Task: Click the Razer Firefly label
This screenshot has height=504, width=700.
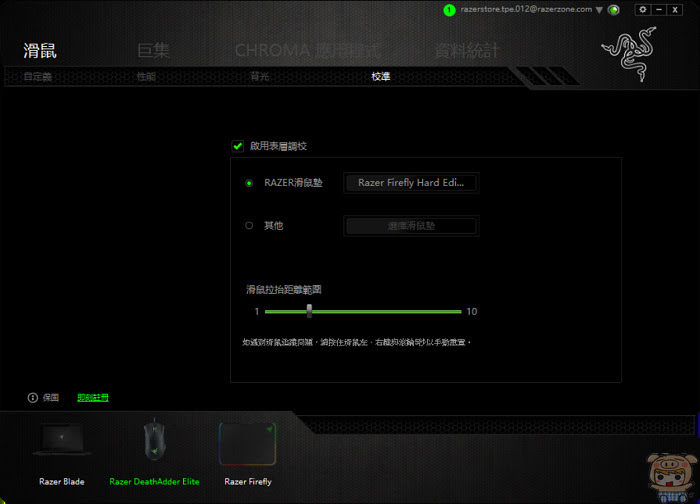Action: [x=248, y=481]
